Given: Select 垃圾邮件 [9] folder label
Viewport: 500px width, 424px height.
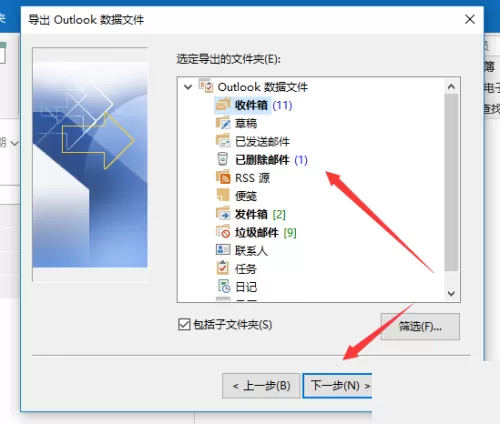Looking at the screenshot, I should coord(265,232).
